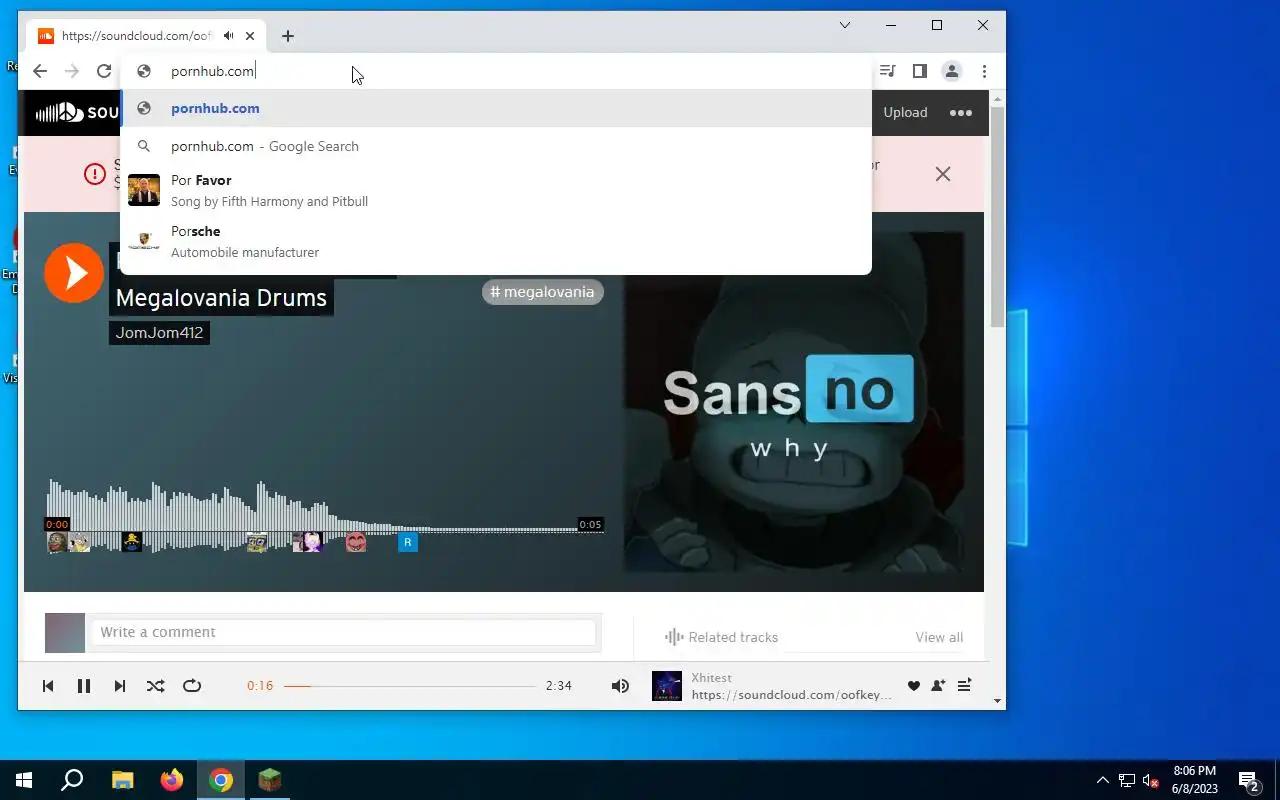Open File Explorer from the taskbar

pos(122,780)
